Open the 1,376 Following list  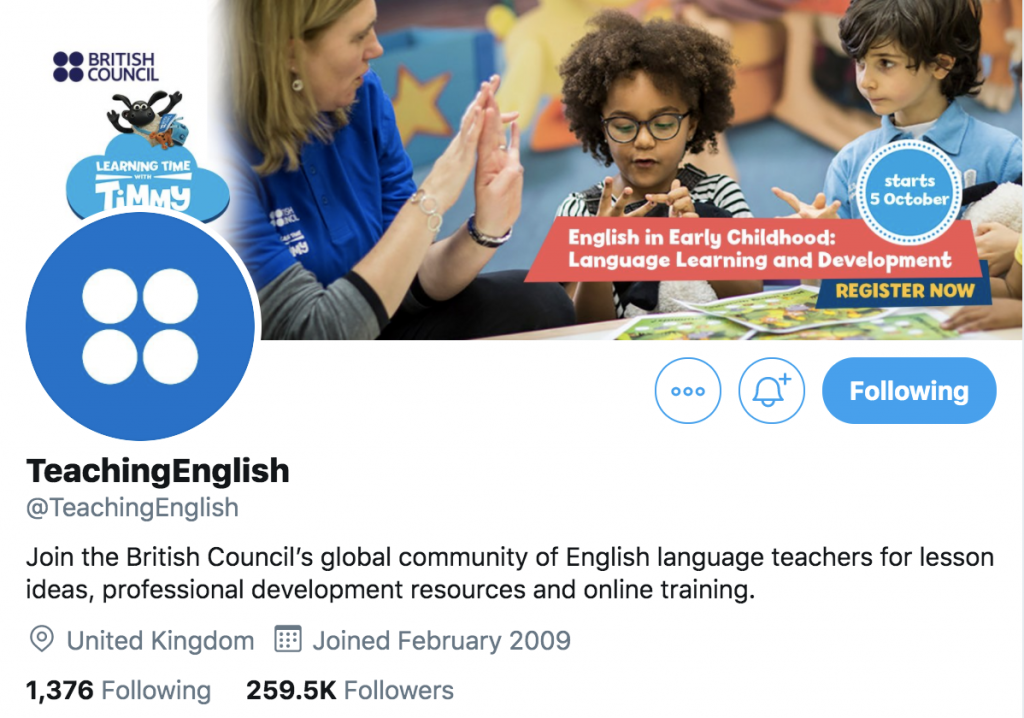118,690
